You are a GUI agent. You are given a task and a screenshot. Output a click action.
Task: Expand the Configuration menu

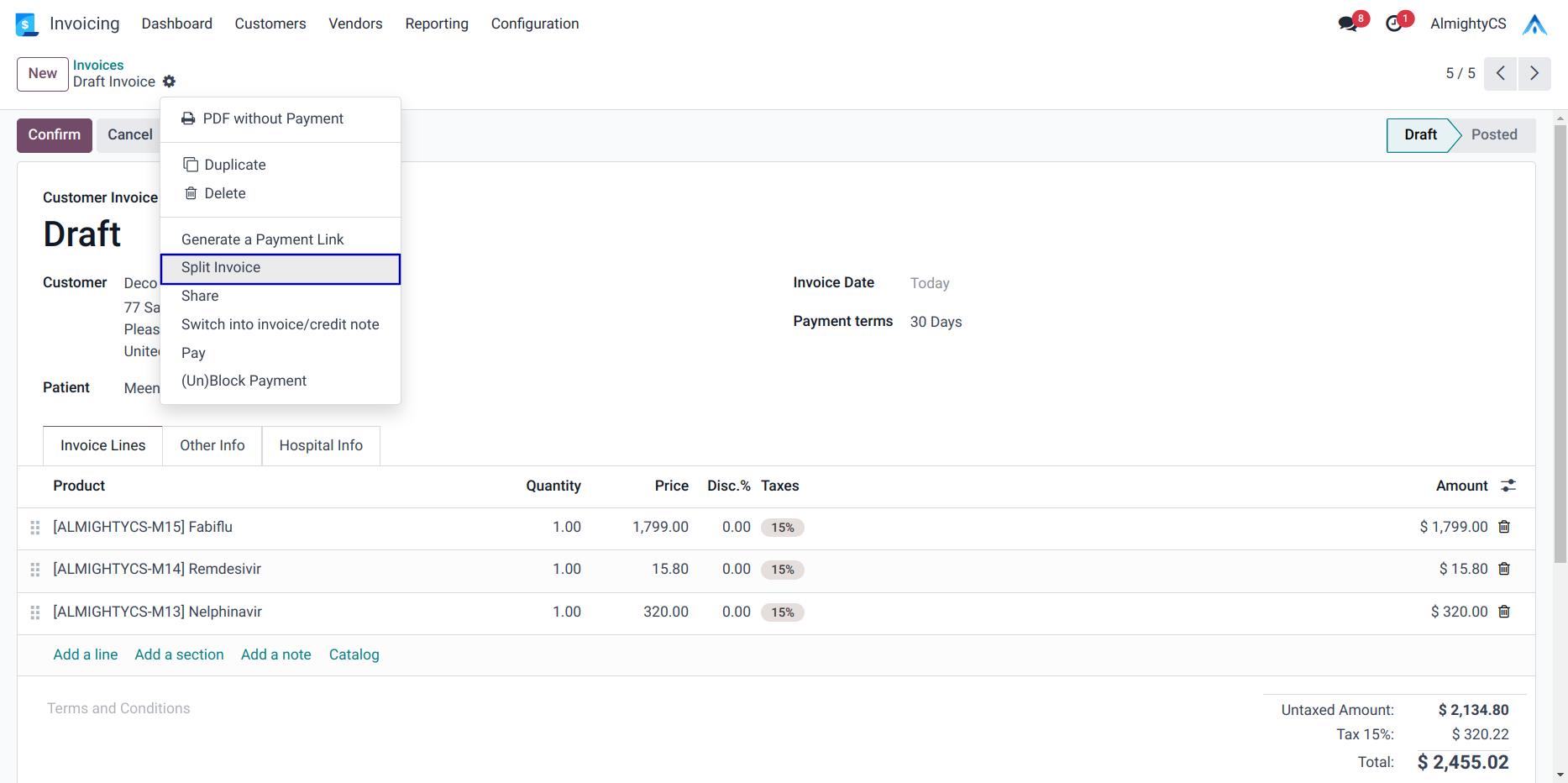(534, 24)
